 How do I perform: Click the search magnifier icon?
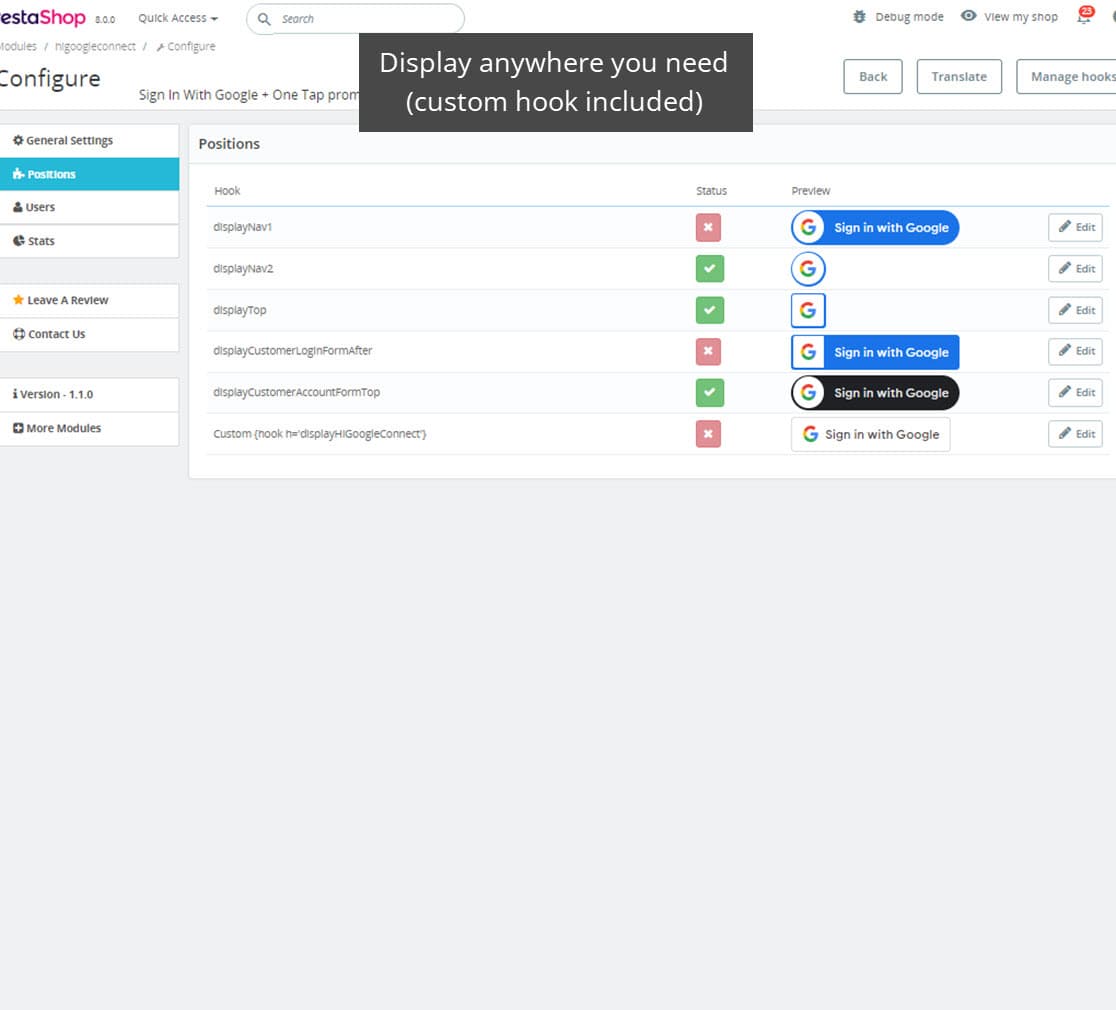(x=264, y=19)
